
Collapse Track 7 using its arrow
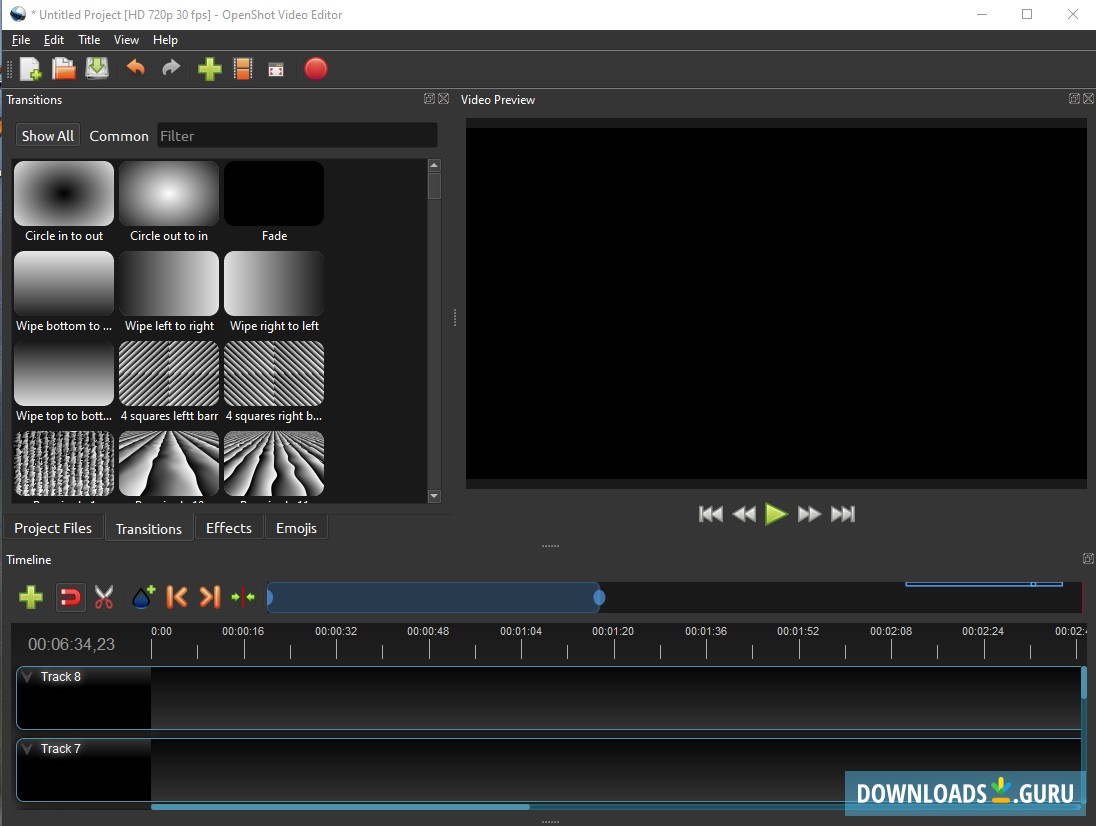click(27, 748)
